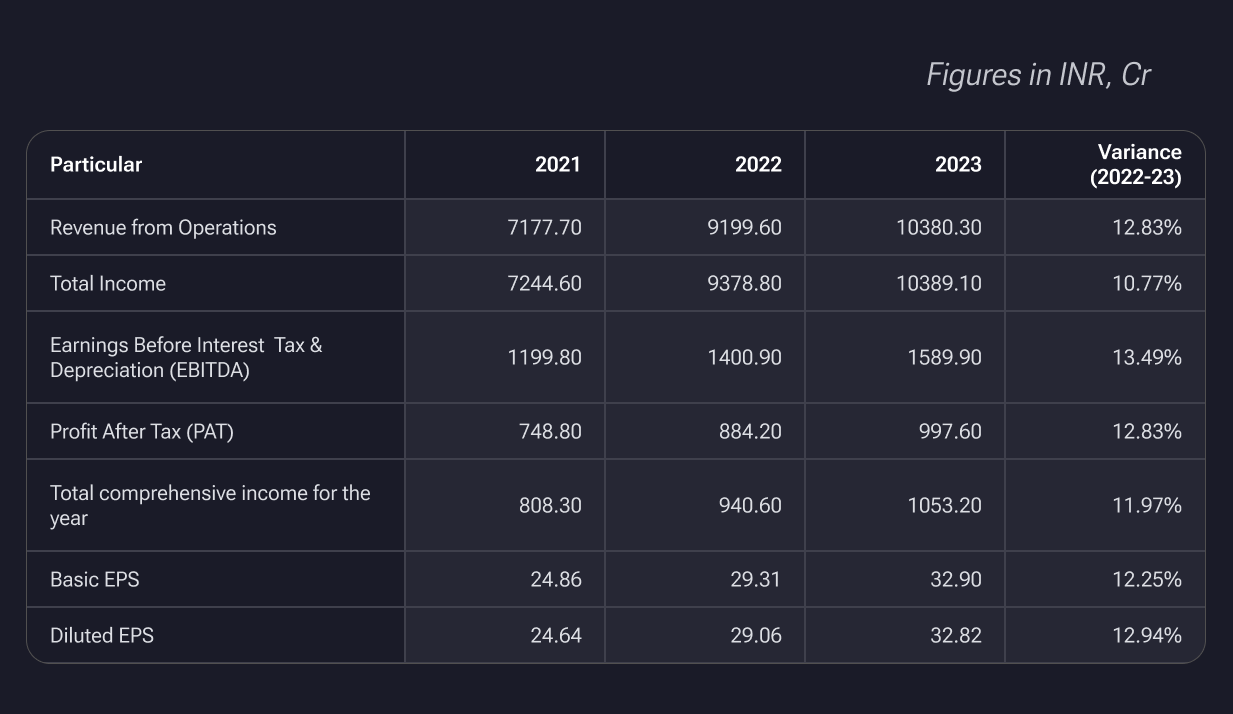Click the Variance (2022-23) column header
1233x714 pixels.
click(x=1139, y=165)
